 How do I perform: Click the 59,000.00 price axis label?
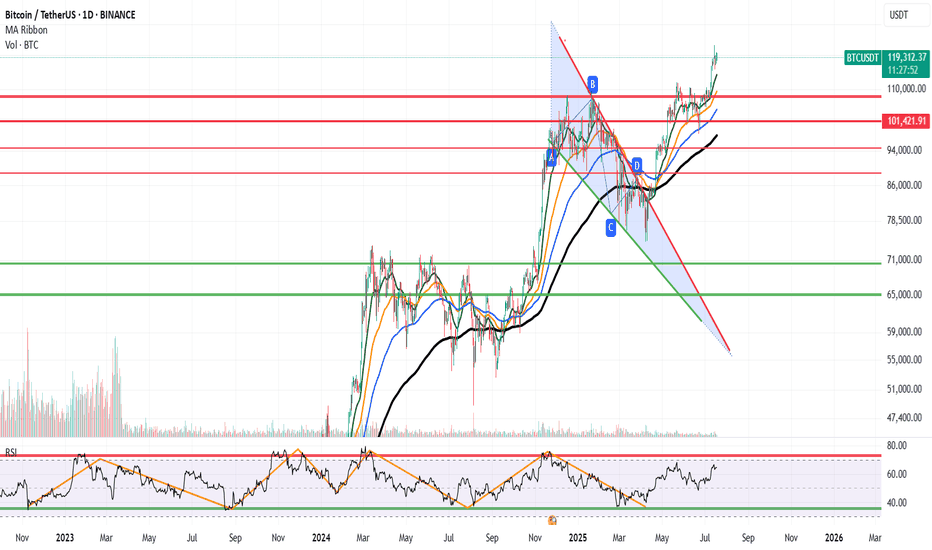pos(905,332)
